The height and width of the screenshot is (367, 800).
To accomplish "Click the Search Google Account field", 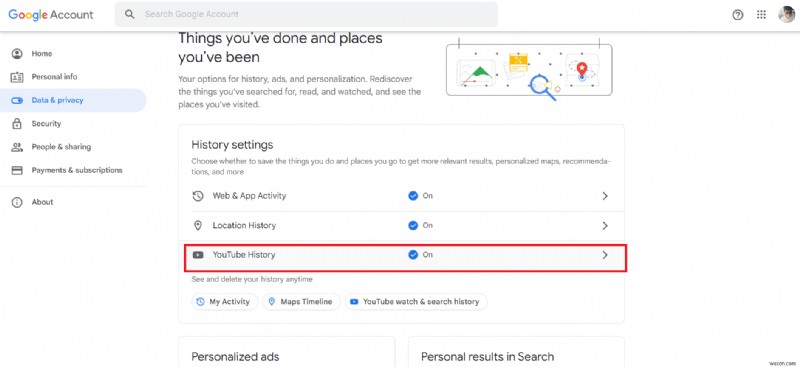I will tap(306, 14).
